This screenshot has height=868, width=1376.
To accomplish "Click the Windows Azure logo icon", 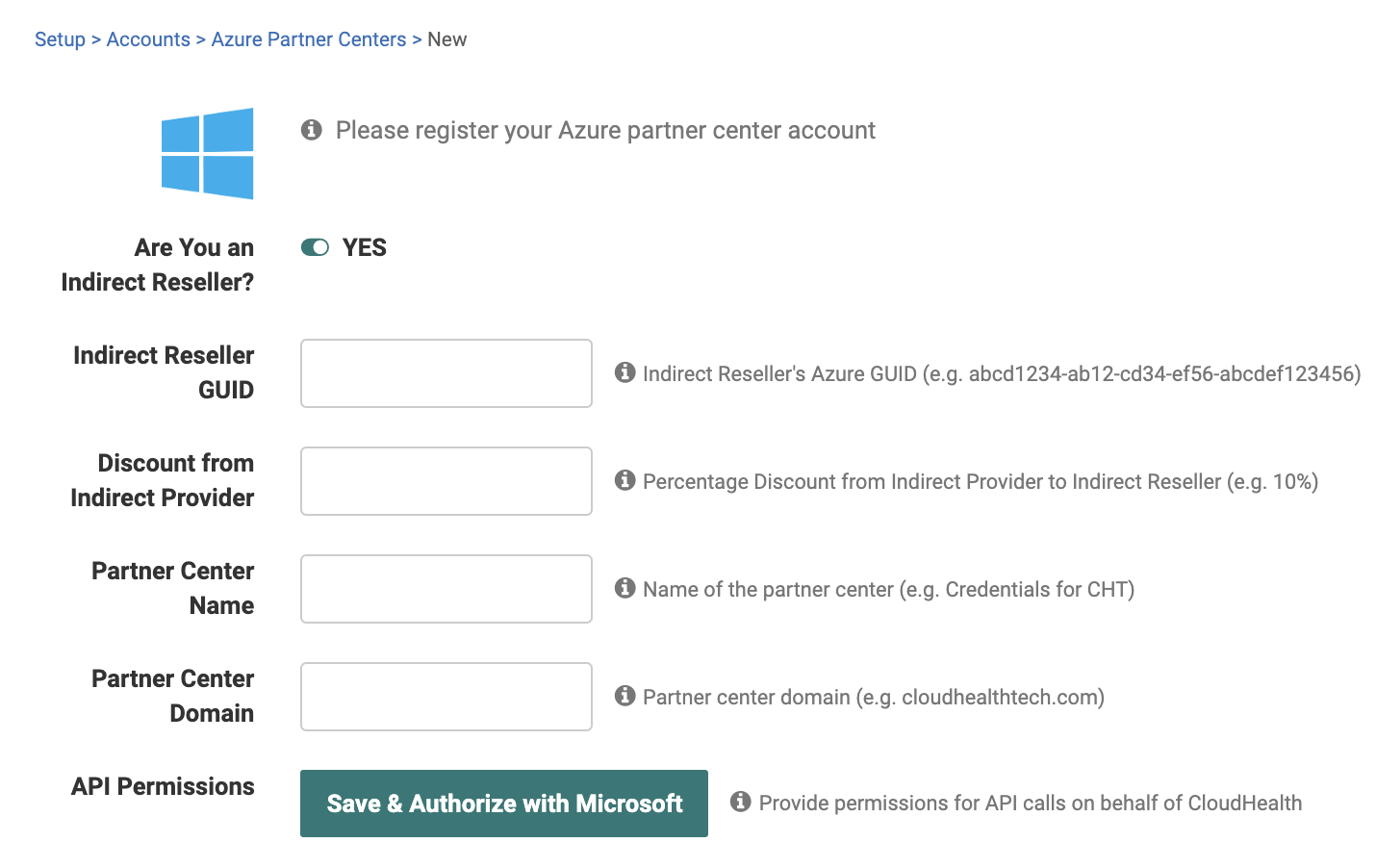I will coord(207,153).
